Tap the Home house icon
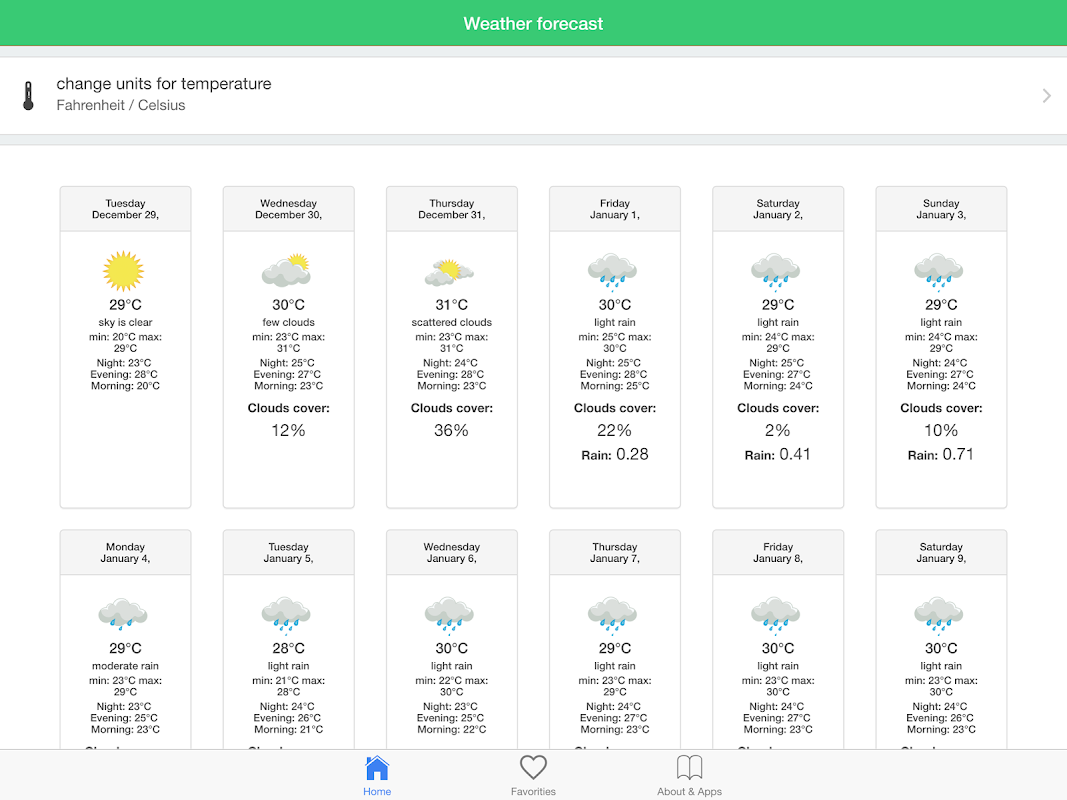1067x800 pixels. pos(376,768)
